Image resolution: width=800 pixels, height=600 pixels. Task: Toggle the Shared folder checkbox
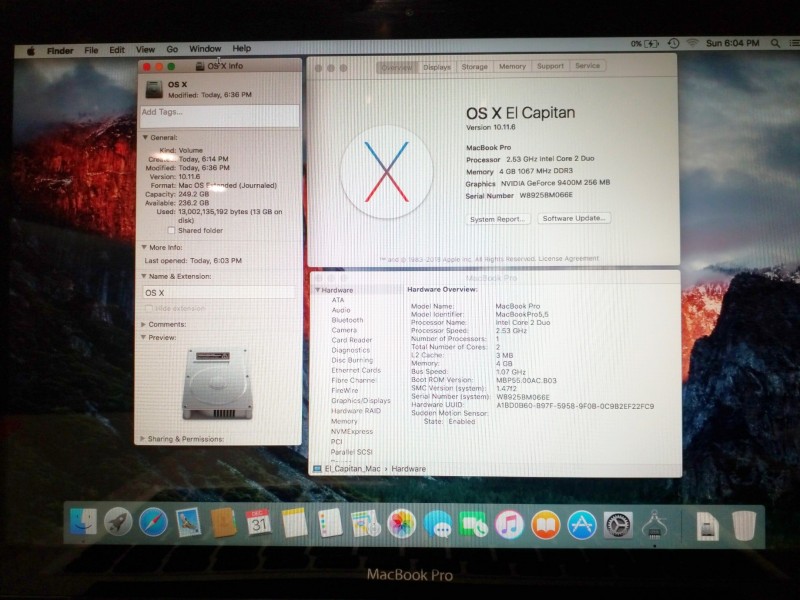pyautogui.click(x=171, y=231)
